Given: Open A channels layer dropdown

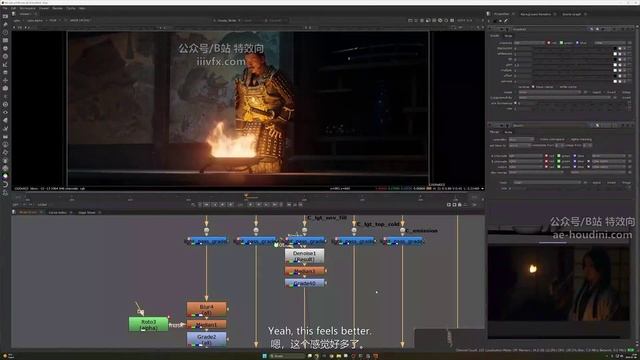Looking at the screenshot, I should [526, 156].
